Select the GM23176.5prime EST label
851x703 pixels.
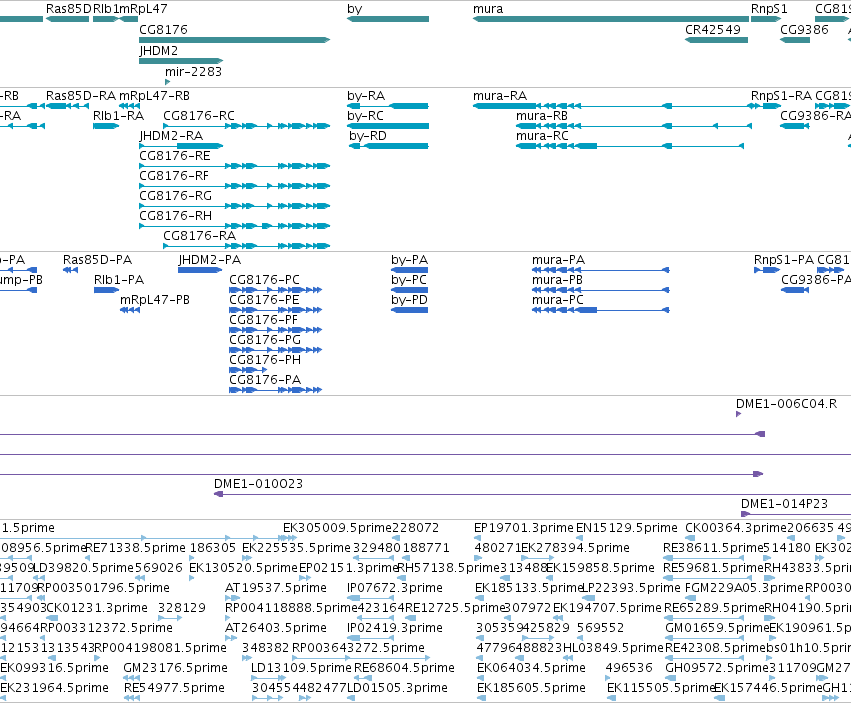(x=175, y=668)
